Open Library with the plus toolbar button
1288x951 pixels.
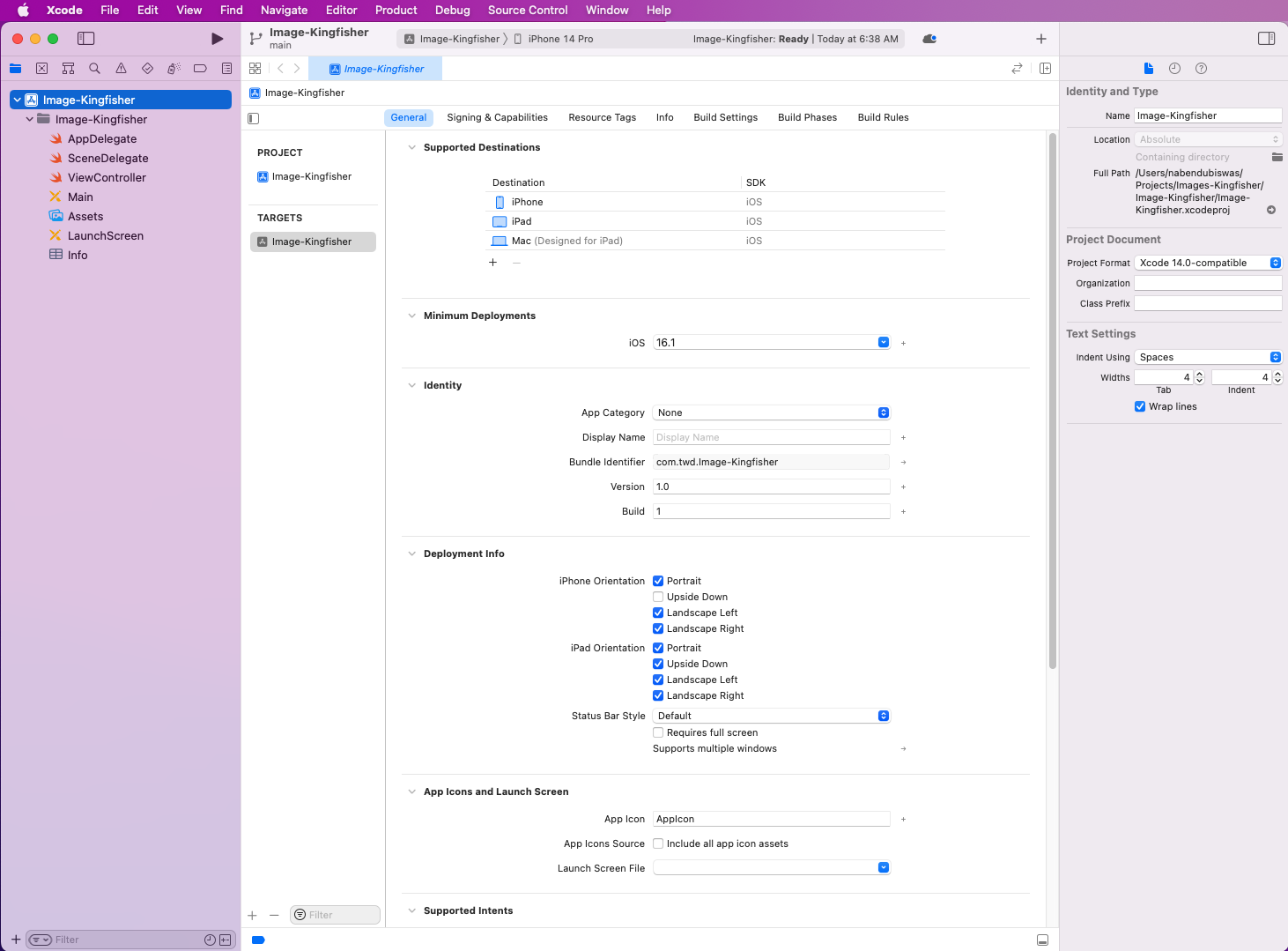tap(1041, 39)
